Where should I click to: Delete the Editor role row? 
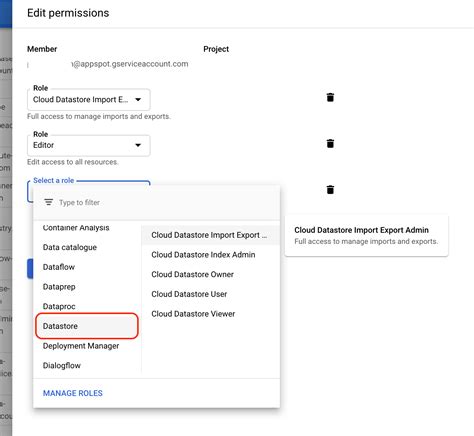[330, 143]
